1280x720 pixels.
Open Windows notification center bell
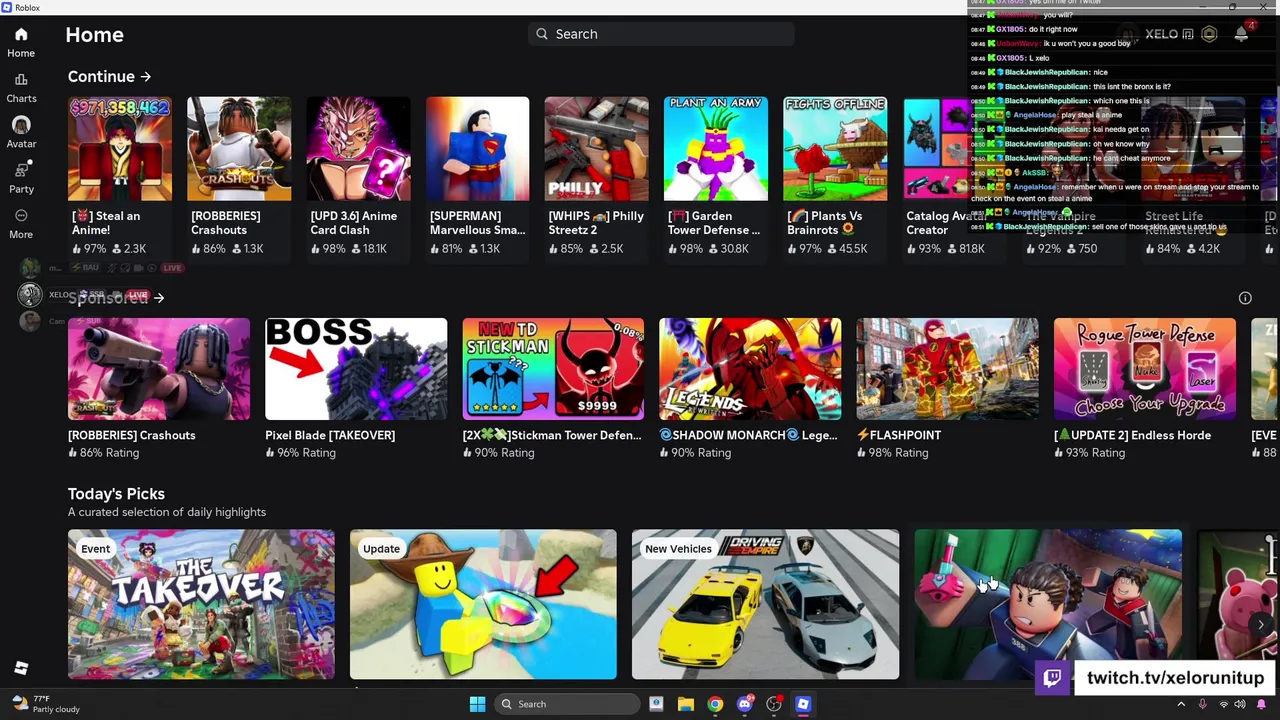1262,704
